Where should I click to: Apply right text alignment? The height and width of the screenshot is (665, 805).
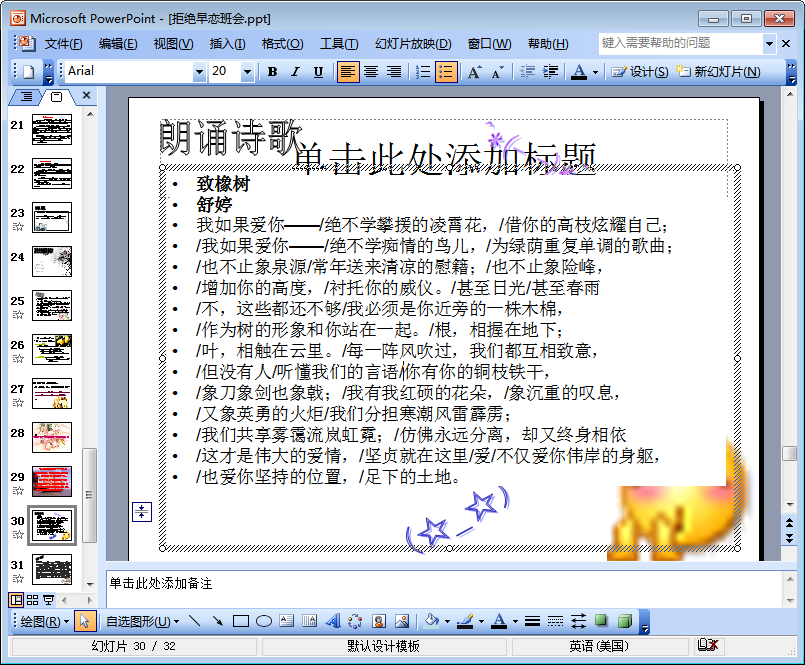click(x=394, y=72)
